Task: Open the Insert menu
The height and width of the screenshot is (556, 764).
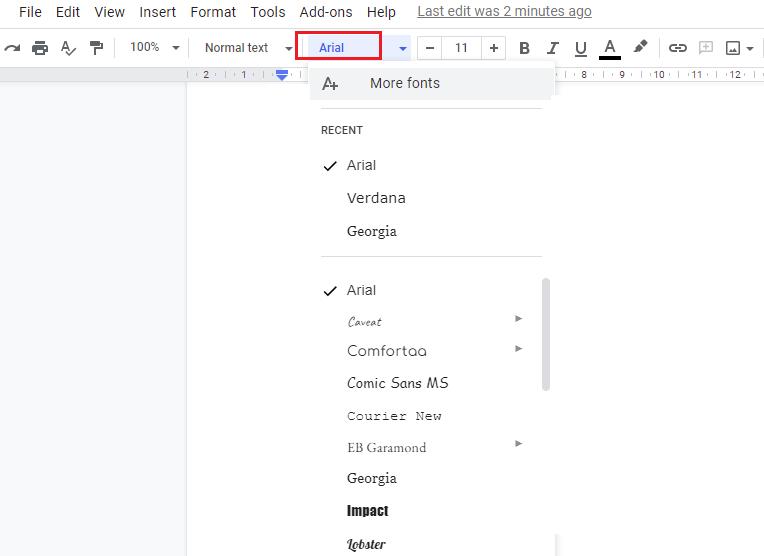Action: [157, 12]
